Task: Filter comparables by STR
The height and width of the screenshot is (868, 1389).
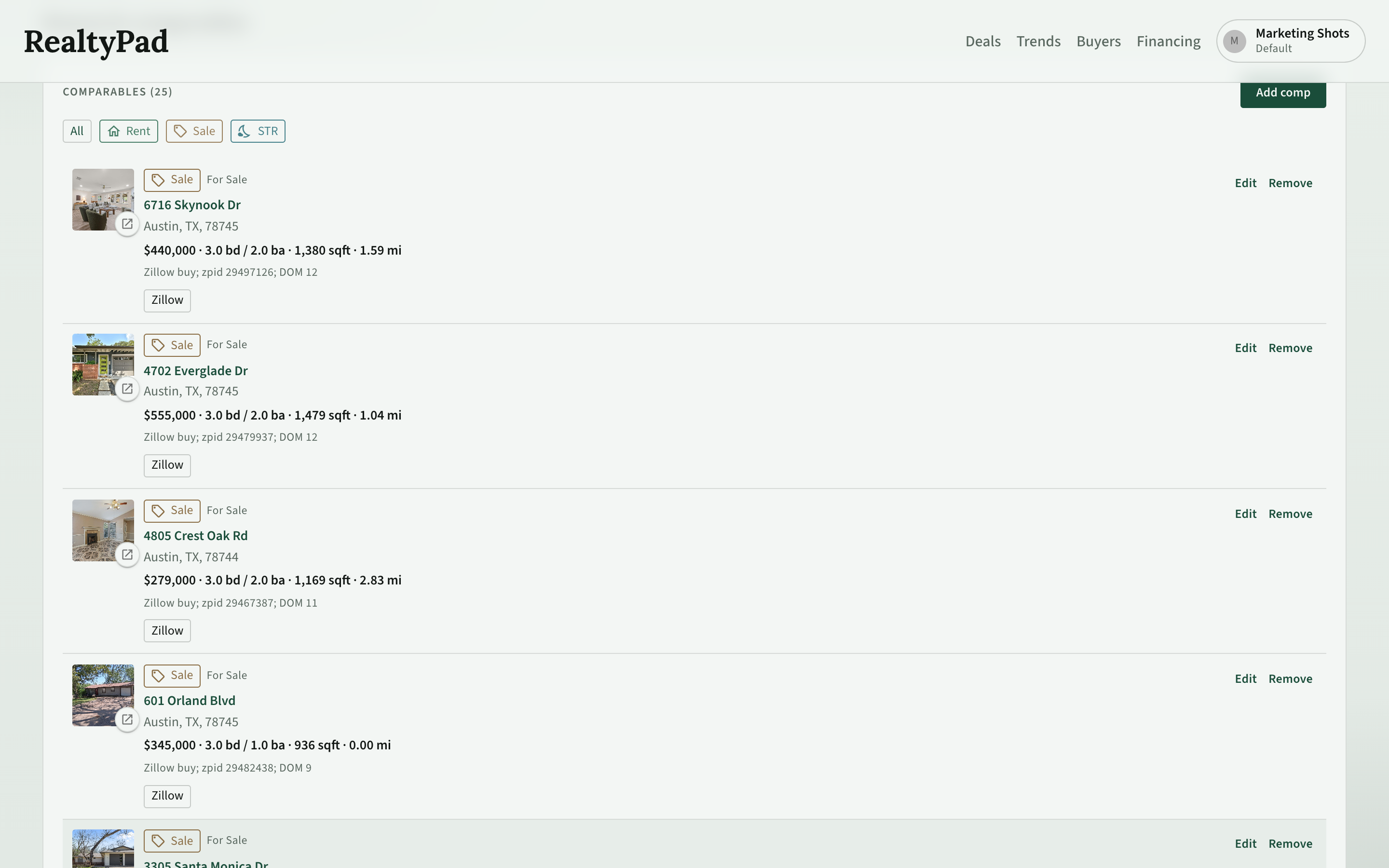Action: click(258, 131)
